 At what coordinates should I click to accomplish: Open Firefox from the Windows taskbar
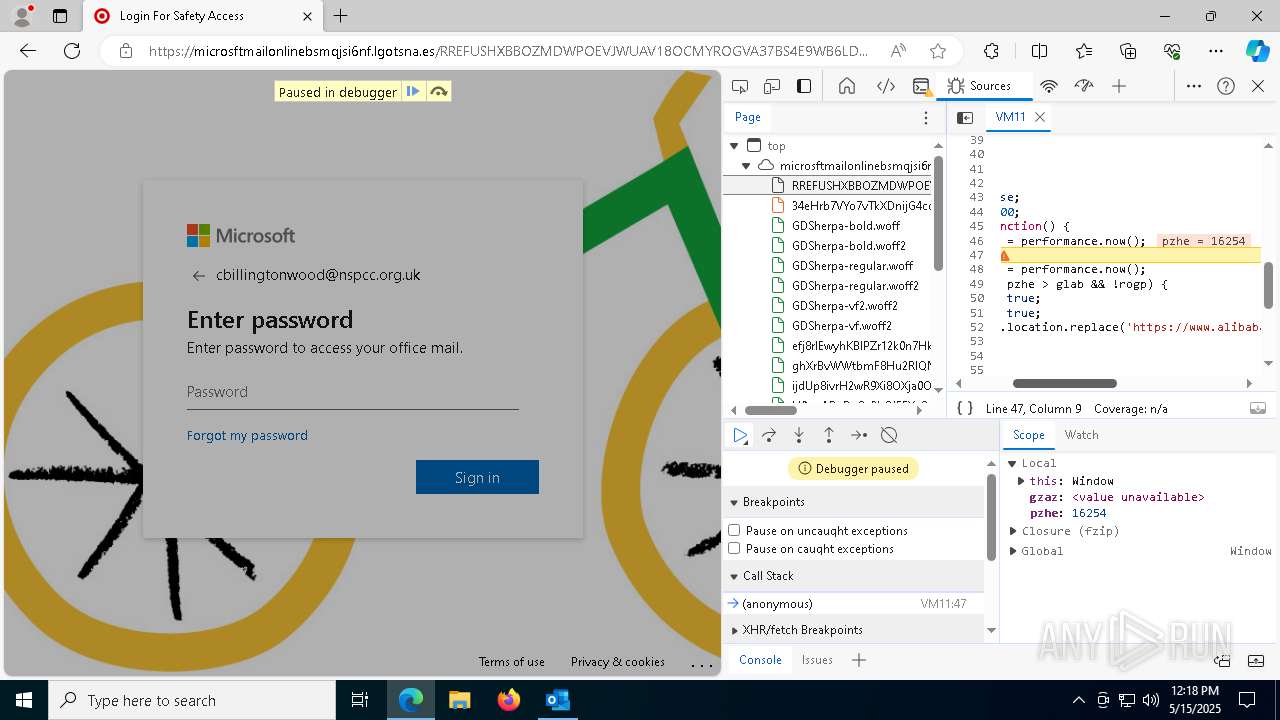508,700
